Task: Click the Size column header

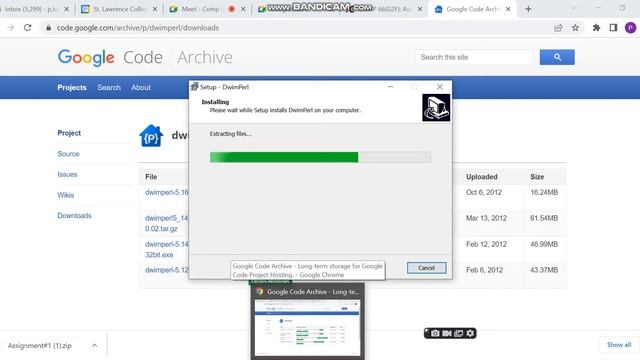Action: 537,177
